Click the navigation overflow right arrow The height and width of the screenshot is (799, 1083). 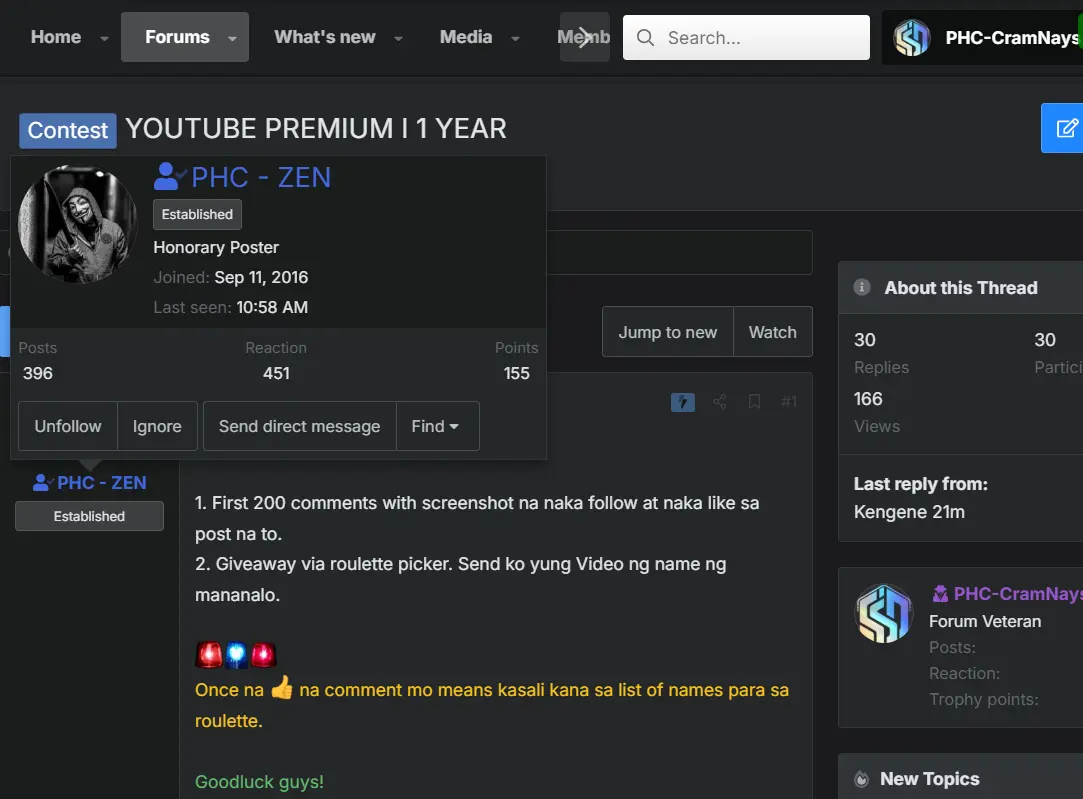pos(584,37)
